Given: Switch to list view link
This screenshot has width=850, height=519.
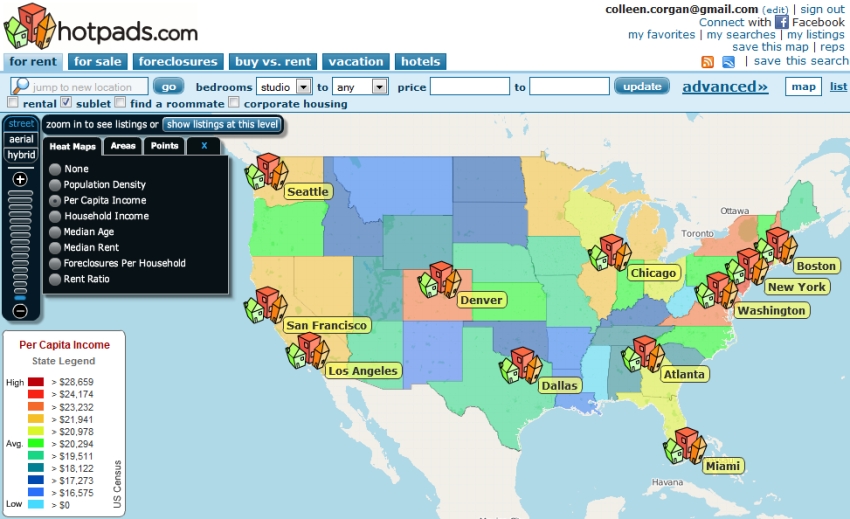Looking at the screenshot, I should (x=838, y=87).
